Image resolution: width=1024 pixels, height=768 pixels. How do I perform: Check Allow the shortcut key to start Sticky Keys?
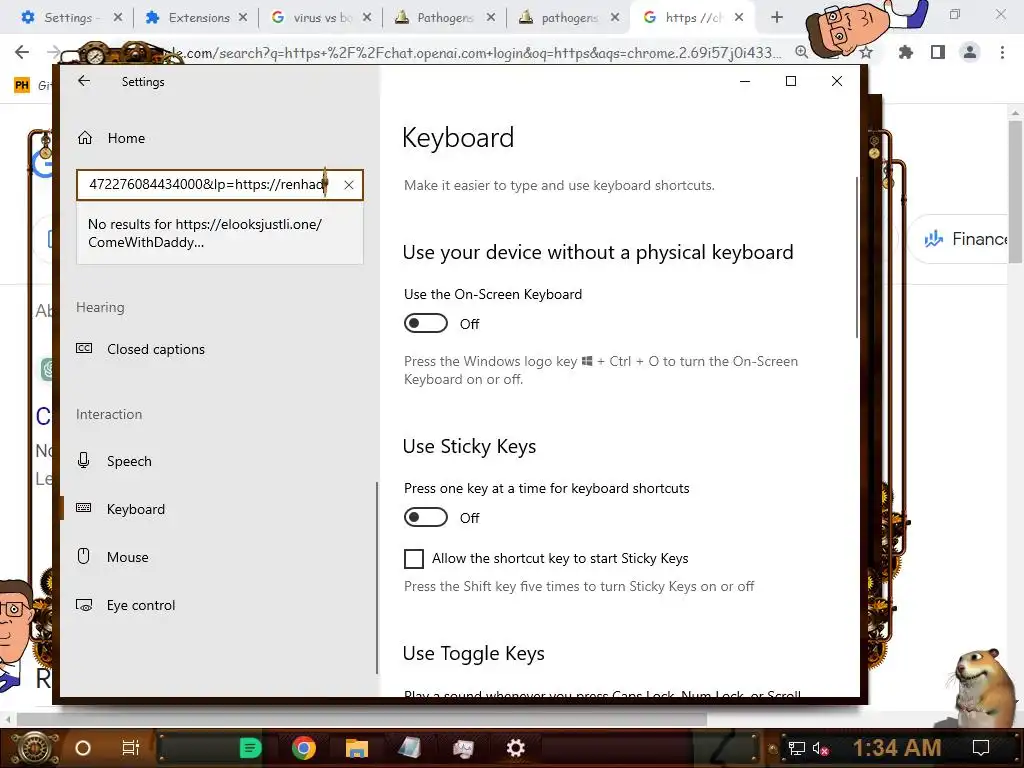414,559
